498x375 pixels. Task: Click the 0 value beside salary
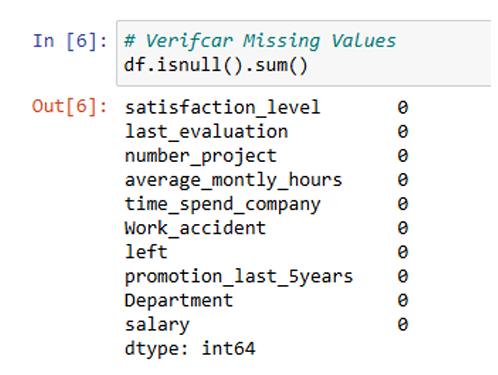point(403,325)
